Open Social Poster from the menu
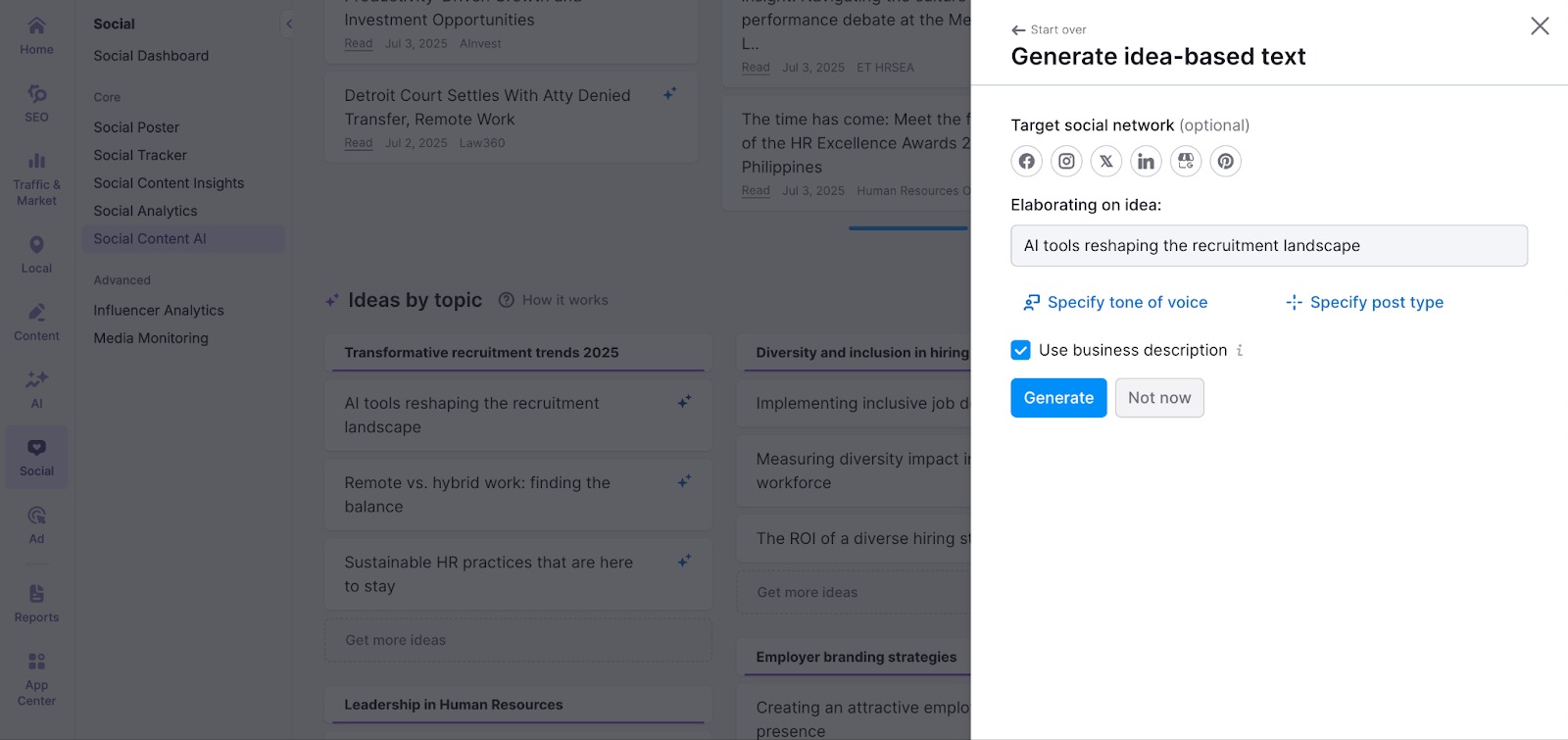 pos(136,127)
